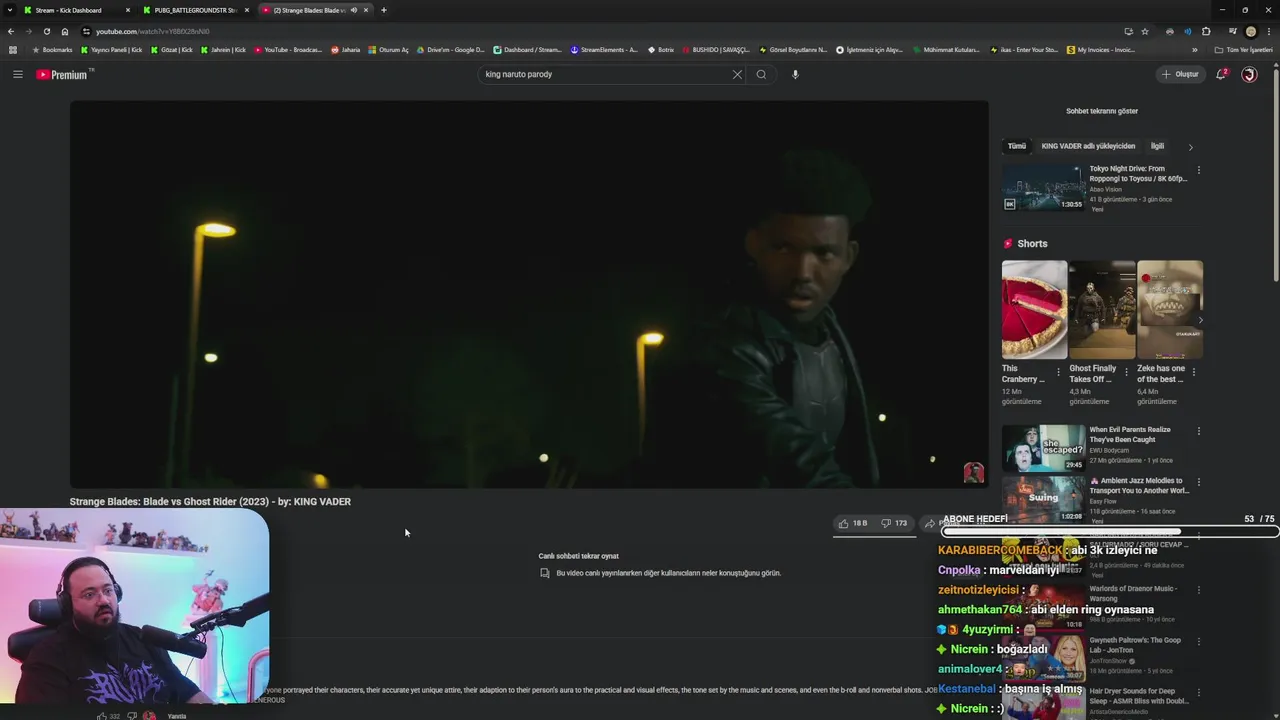
Task: Open the Botrix bookmark
Action: (x=661, y=50)
